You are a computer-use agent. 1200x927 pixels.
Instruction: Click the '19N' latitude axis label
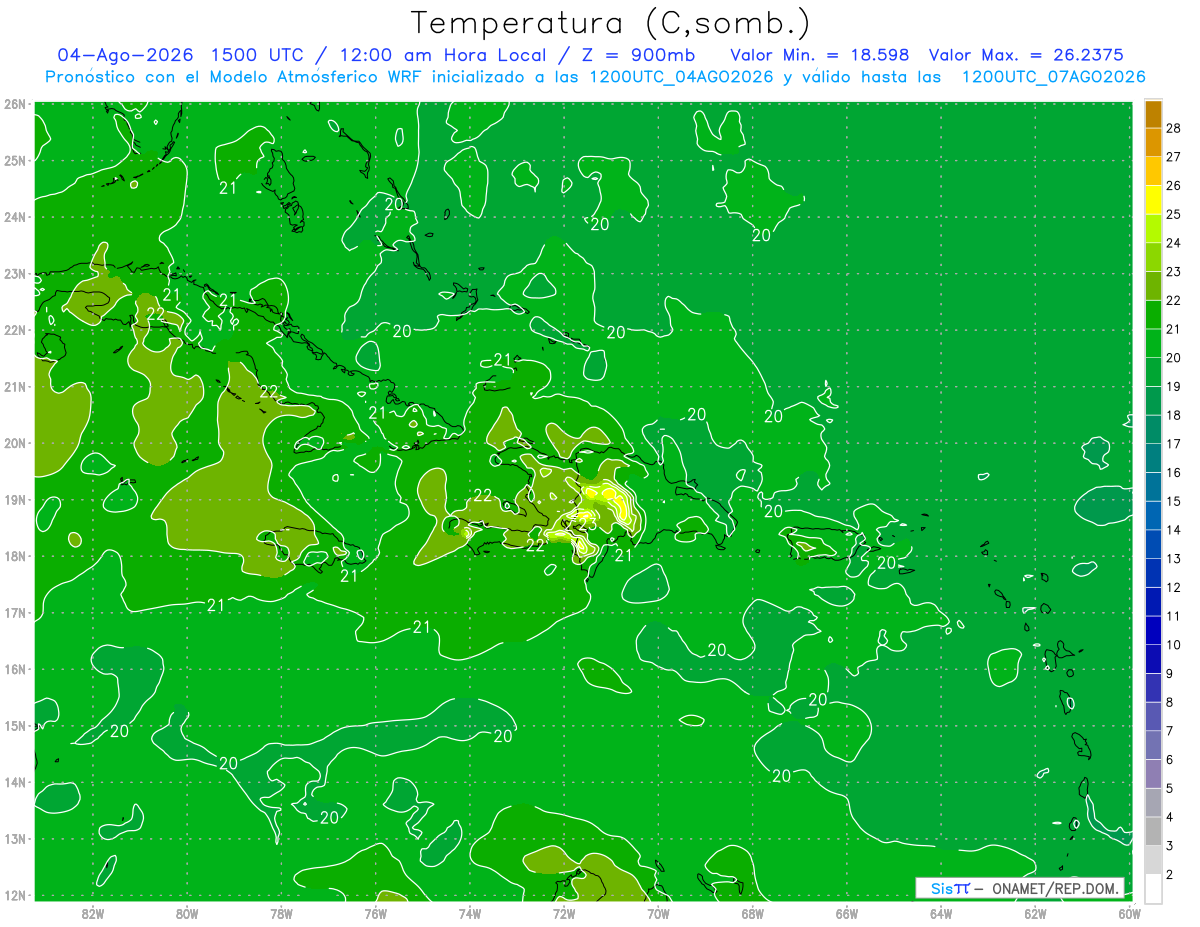coord(15,500)
